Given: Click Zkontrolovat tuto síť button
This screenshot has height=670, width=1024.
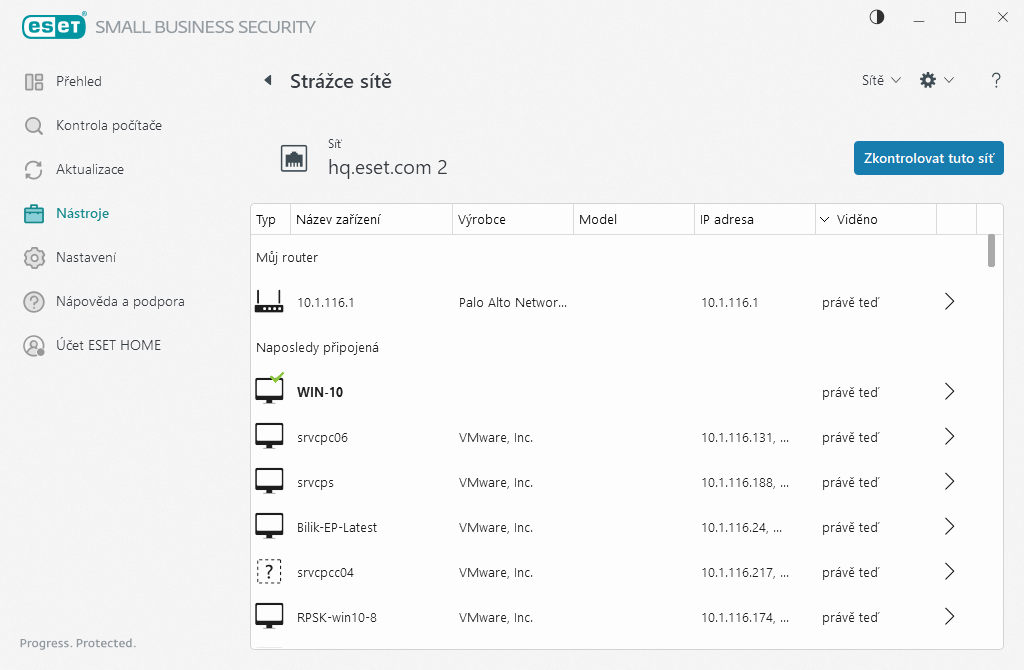Looking at the screenshot, I should 928,158.
